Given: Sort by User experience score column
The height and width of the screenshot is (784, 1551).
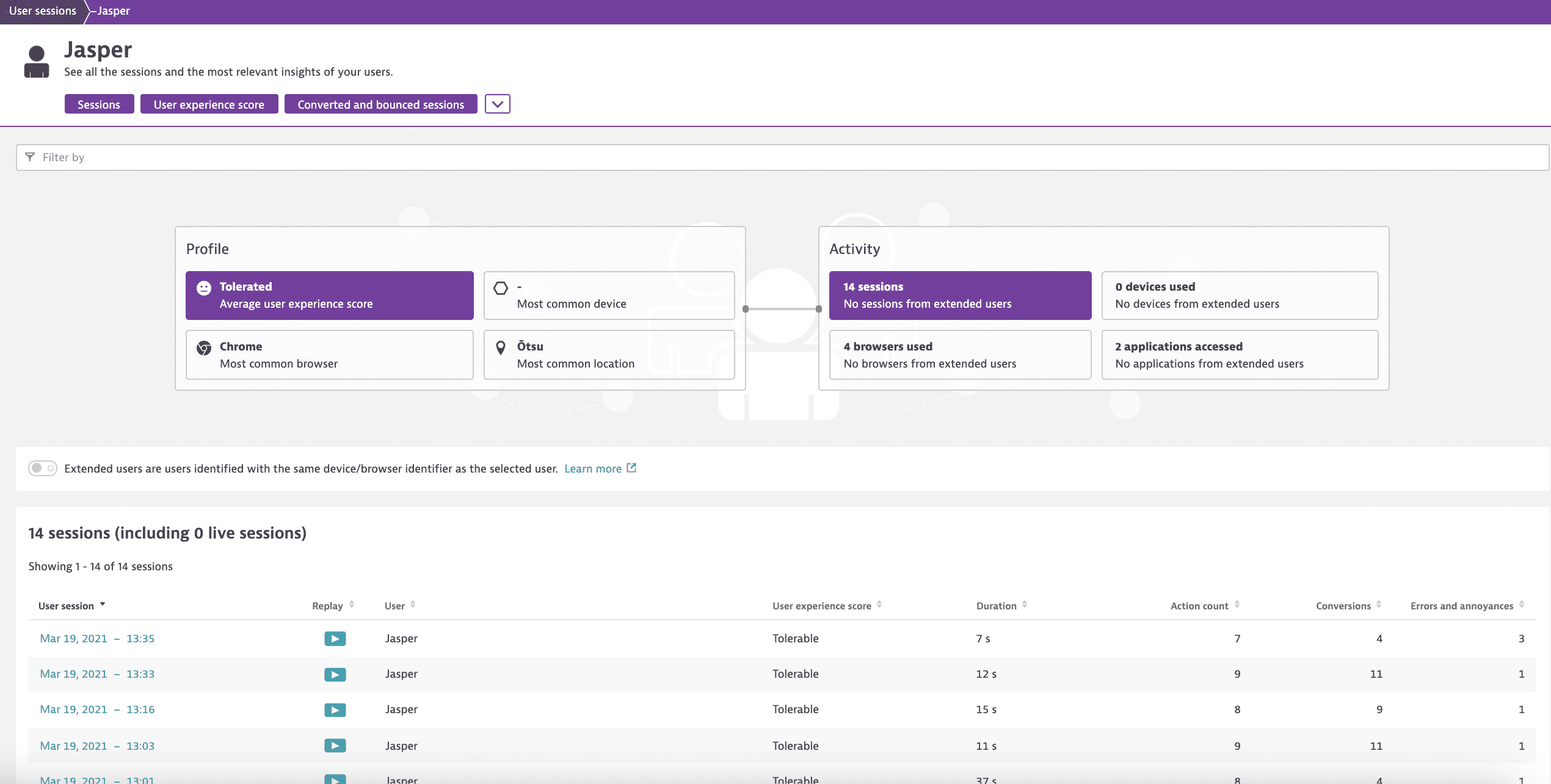Looking at the screenshot, I should [x=827, y=606].
